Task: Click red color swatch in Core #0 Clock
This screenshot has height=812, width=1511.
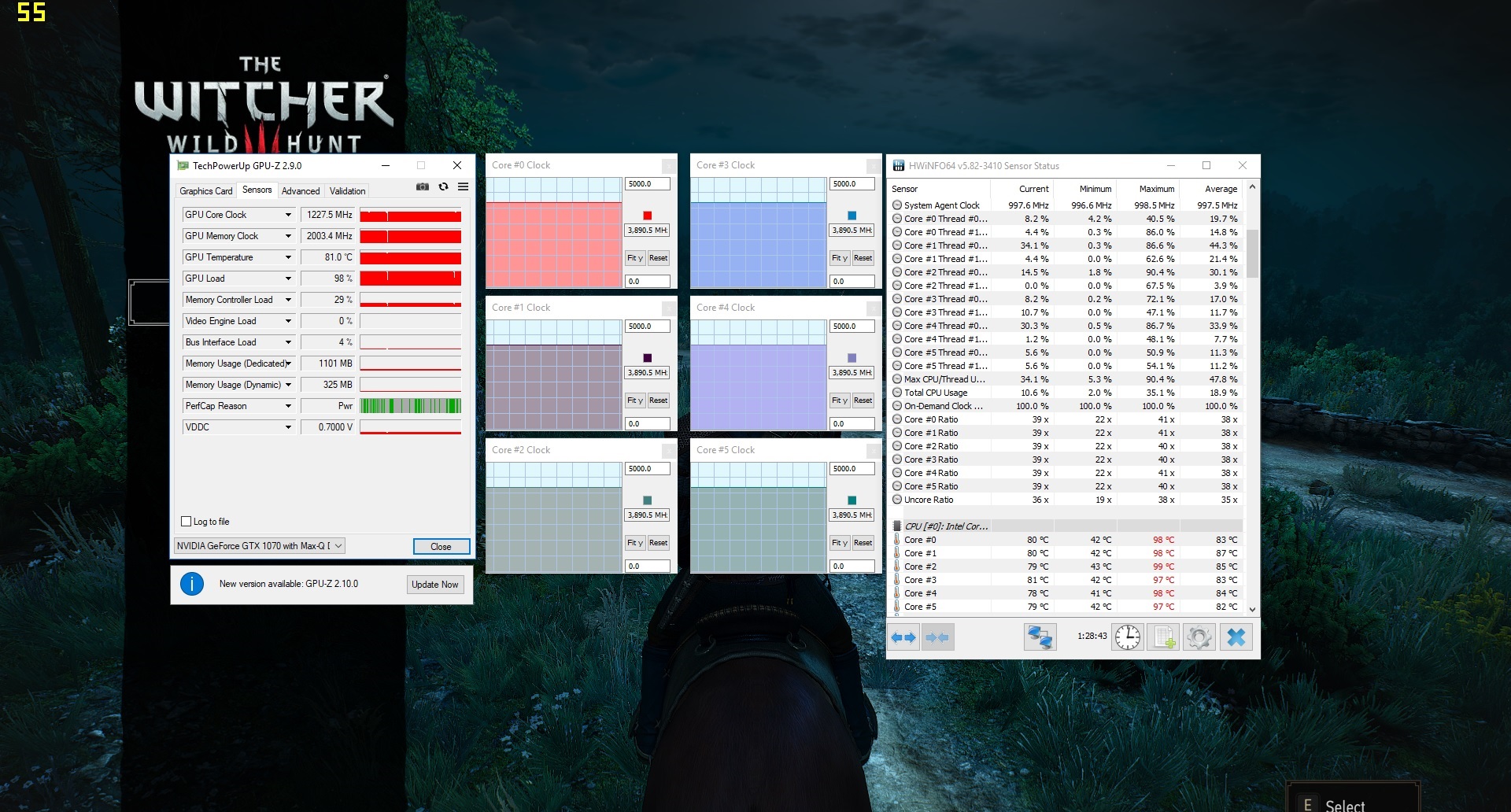Action: pos(647,216)
